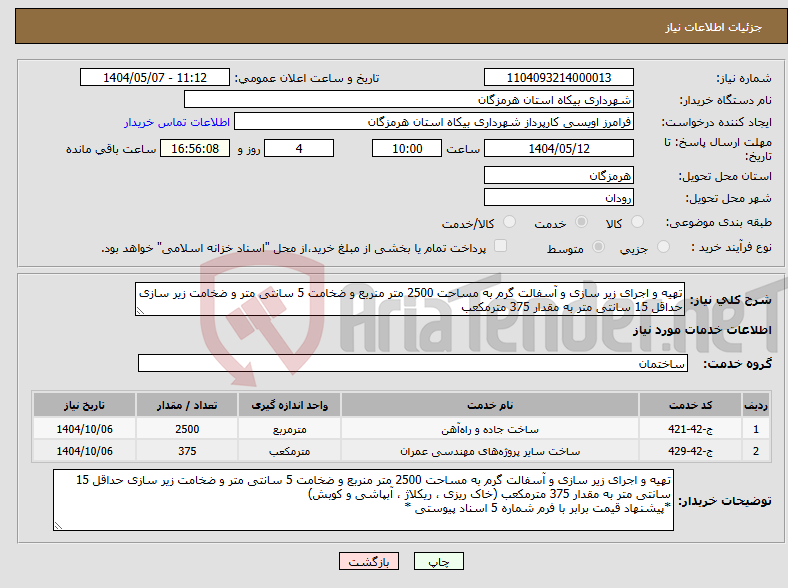Click the توضیحات خریدار notes textarea
The height and width of the screenshot is (588, 788).
pos(363,500)
